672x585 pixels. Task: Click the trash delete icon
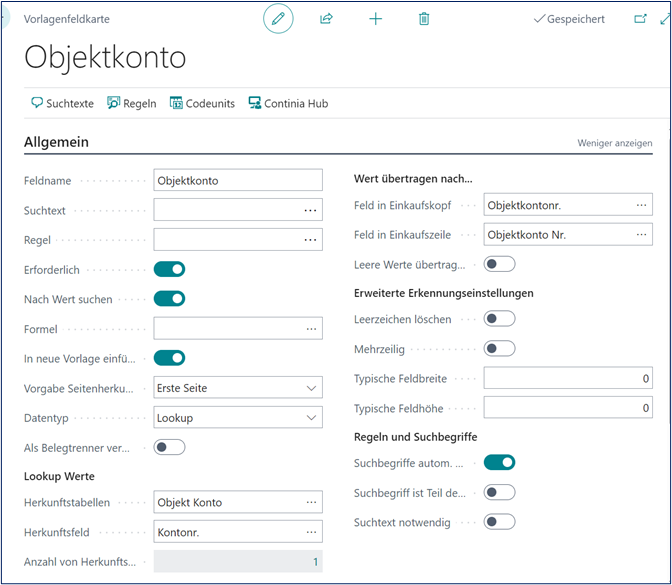tap(424, 19)
